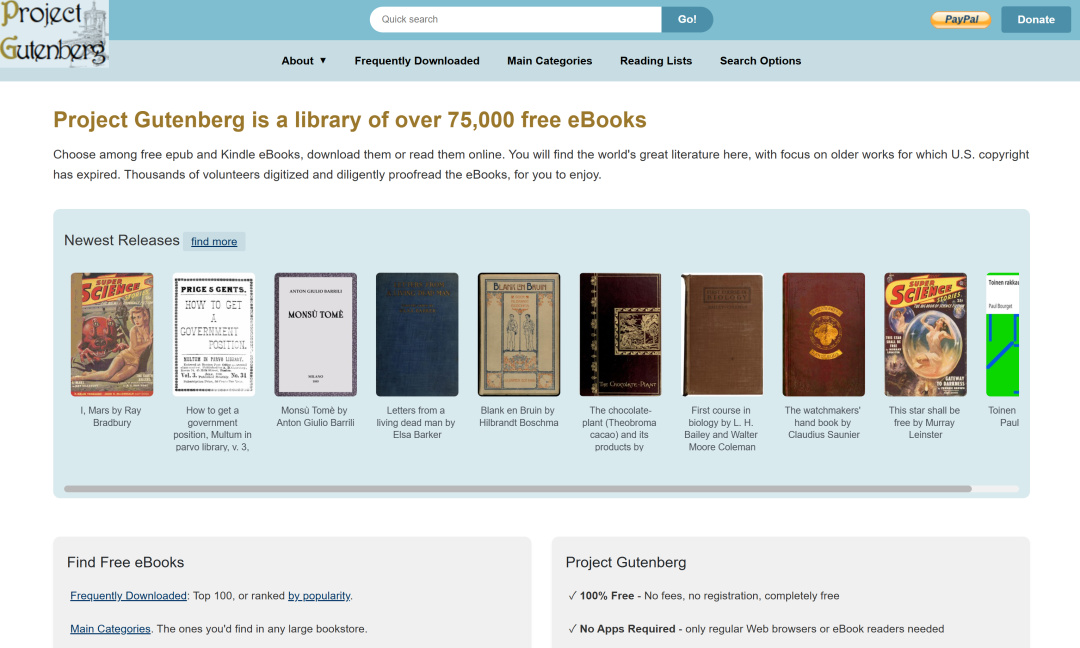Screen dimensions: 1080x648
Task: Click the Donate button
Action: pyautogui.click(x=1036, y=19)
